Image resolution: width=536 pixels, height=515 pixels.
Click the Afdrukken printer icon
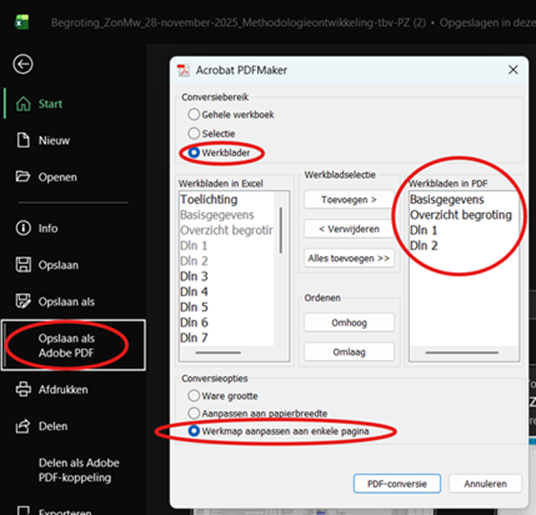pos(23,389)
